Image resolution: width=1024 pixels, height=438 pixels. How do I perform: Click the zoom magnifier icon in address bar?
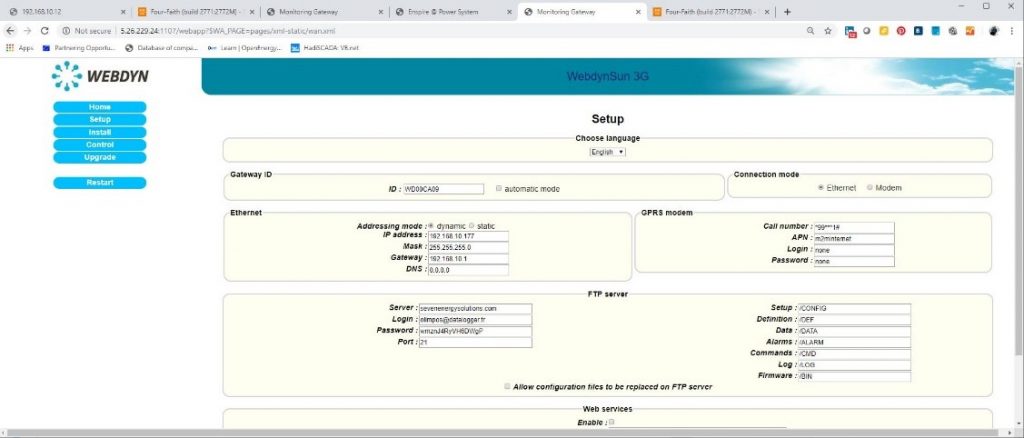point(810,31)
